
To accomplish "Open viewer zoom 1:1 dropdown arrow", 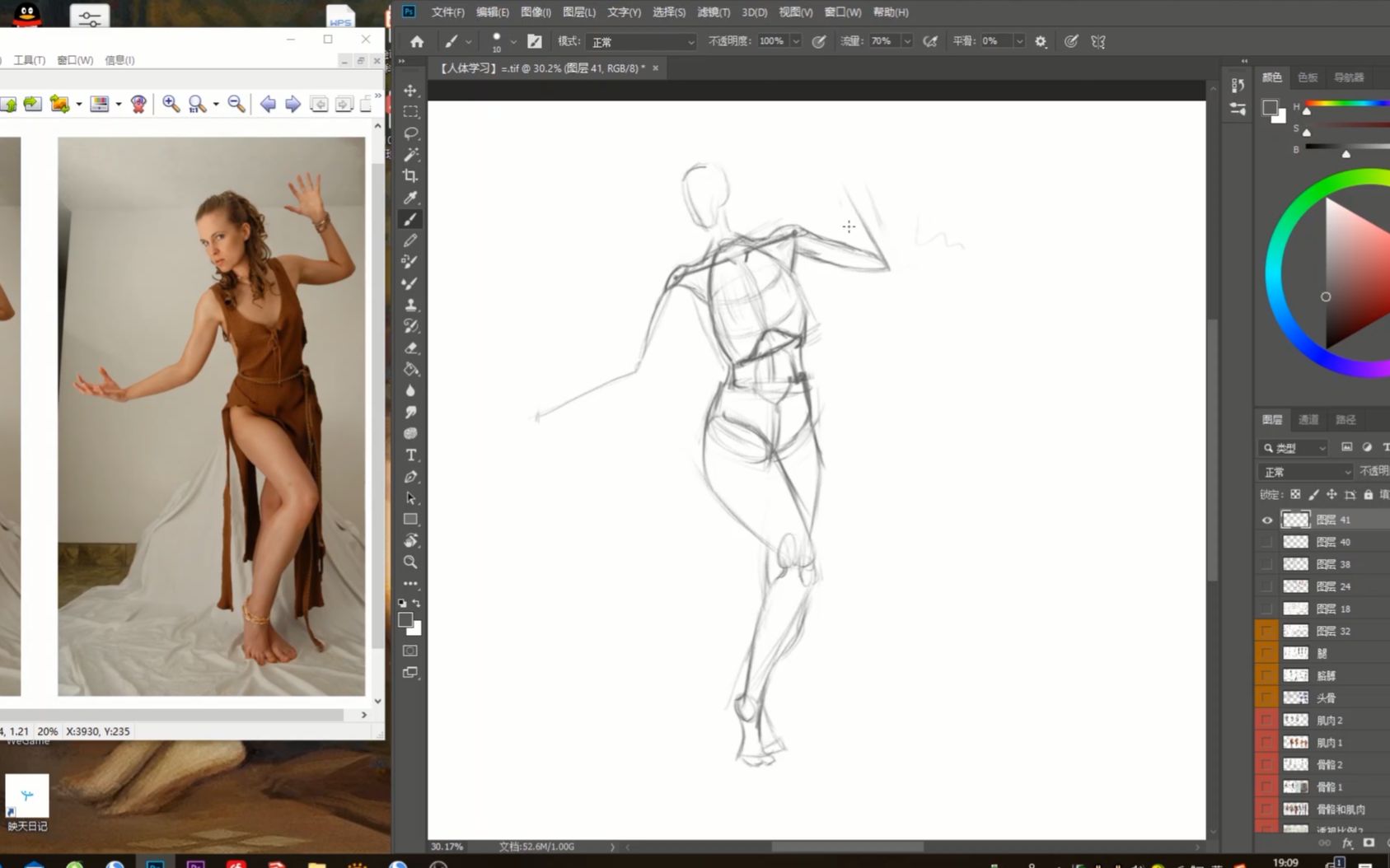I will 216,104.
